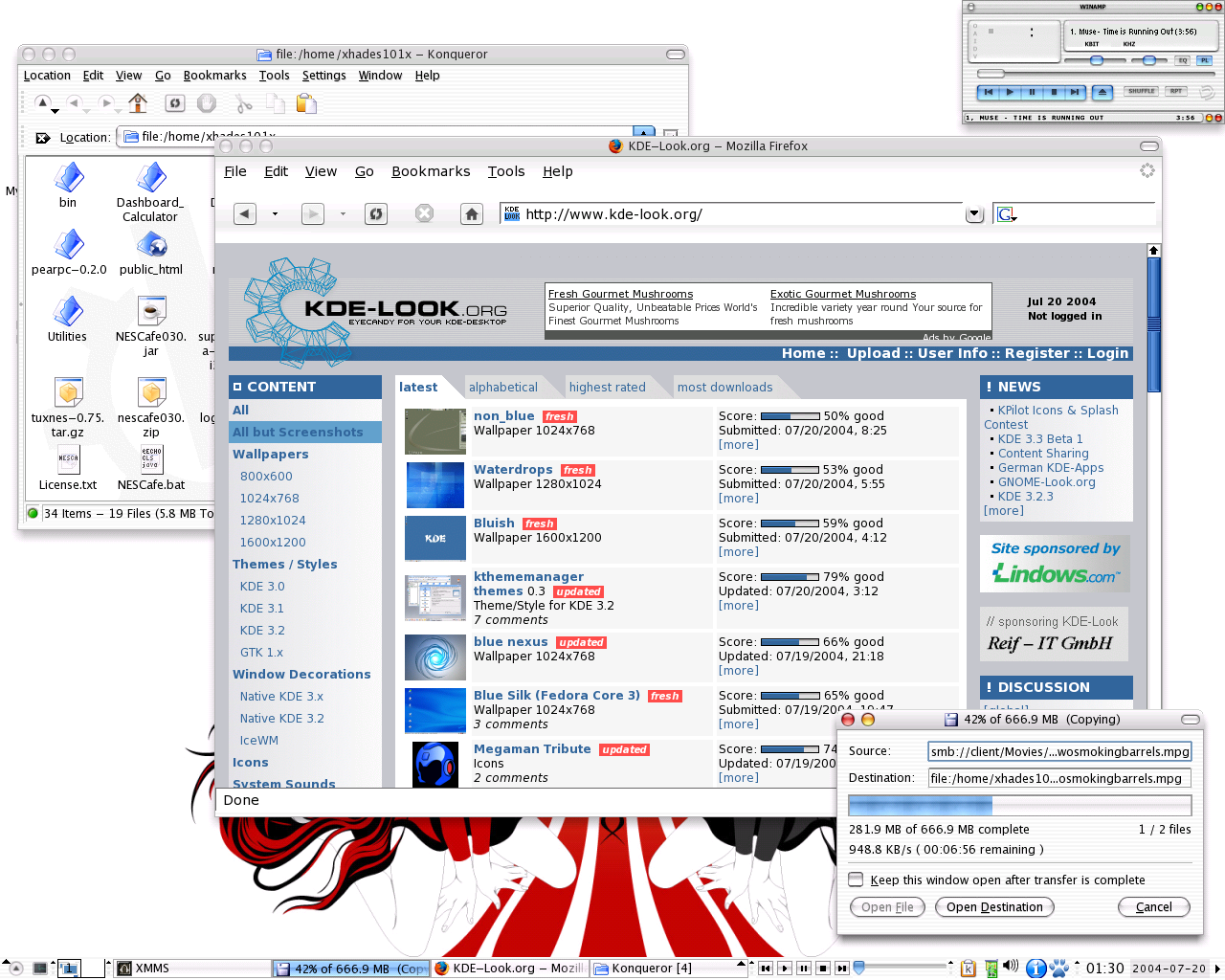1225x980 pixels.
Task: Click Konqueror Reload toolbar icon
Action: point(174,103)
